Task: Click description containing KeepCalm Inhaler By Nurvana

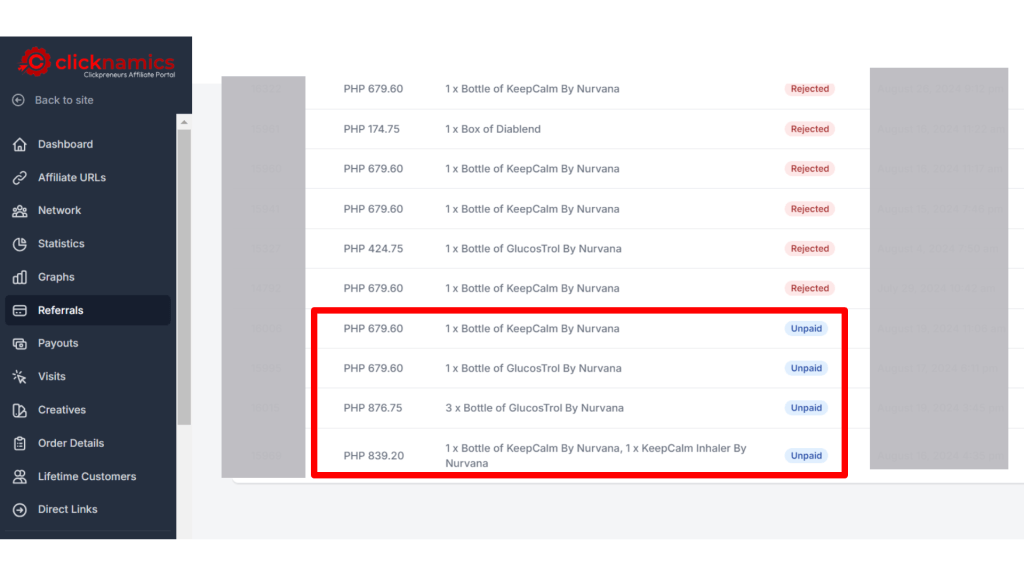Action: (x=596, y=456)
